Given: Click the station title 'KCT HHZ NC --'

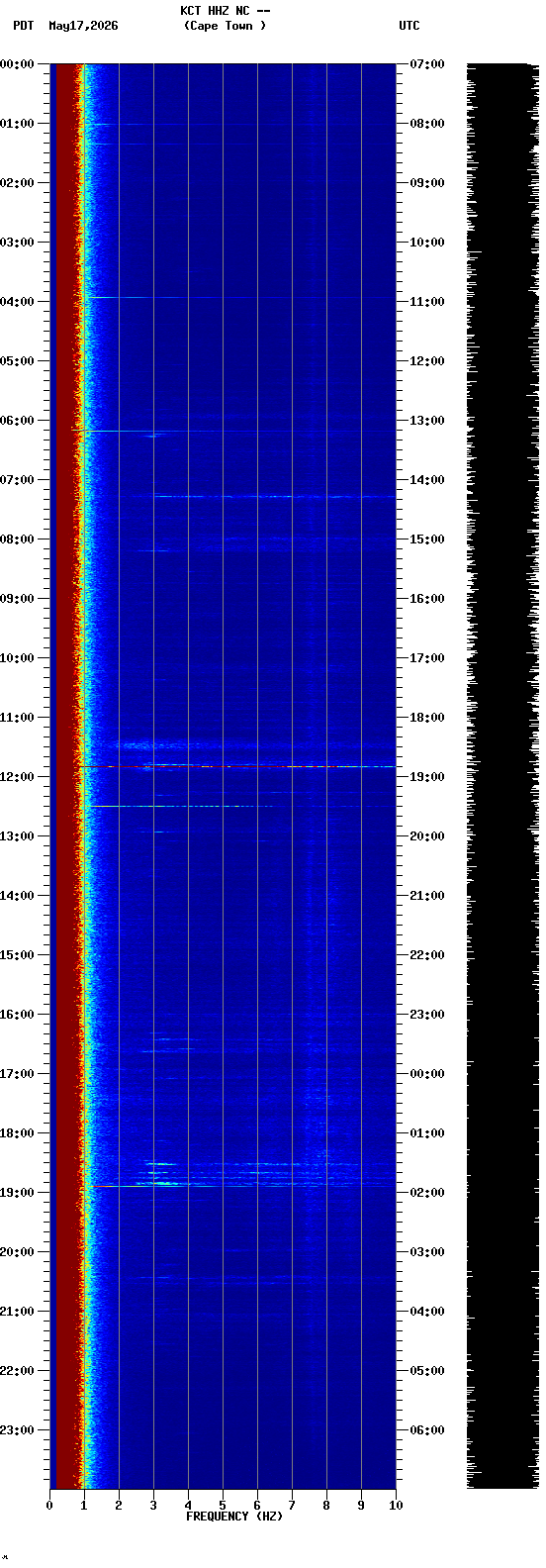Looking at the screenshot, I should pos(226,11).
